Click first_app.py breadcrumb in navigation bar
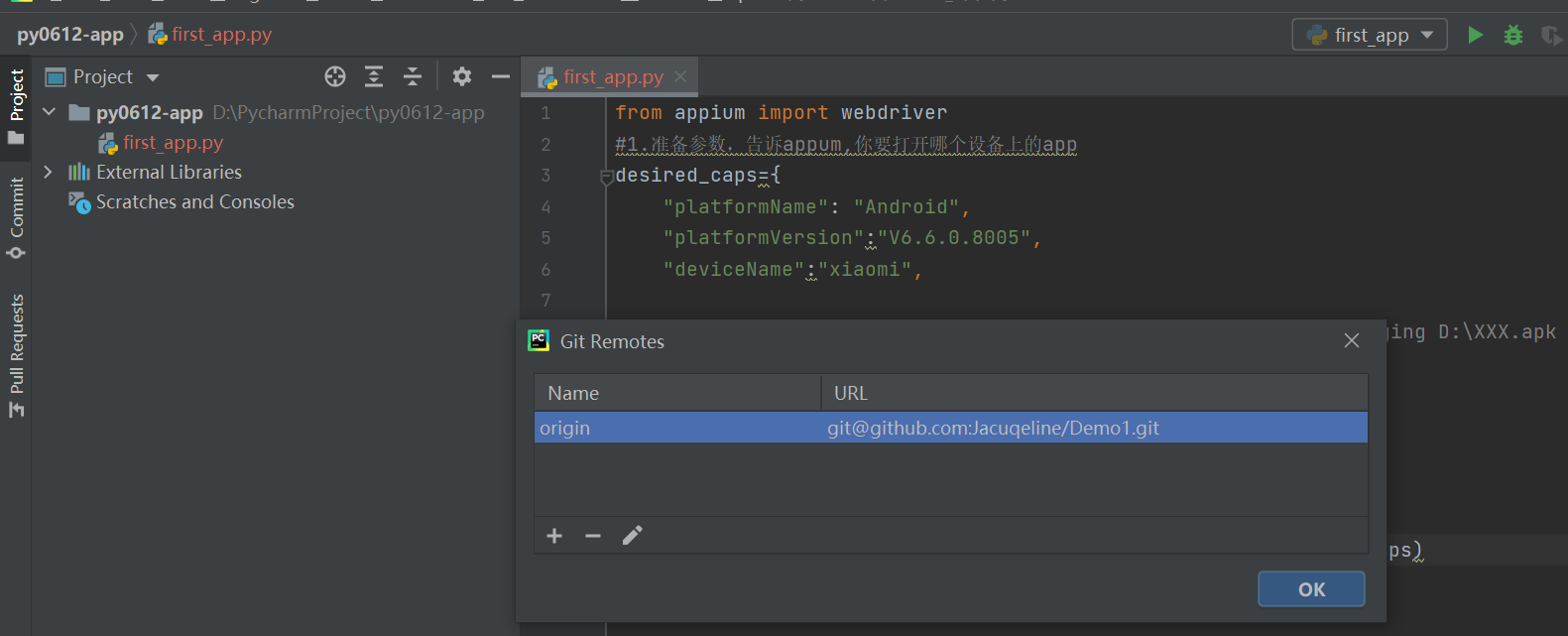1568x636 pixels. tap(210, 35)
